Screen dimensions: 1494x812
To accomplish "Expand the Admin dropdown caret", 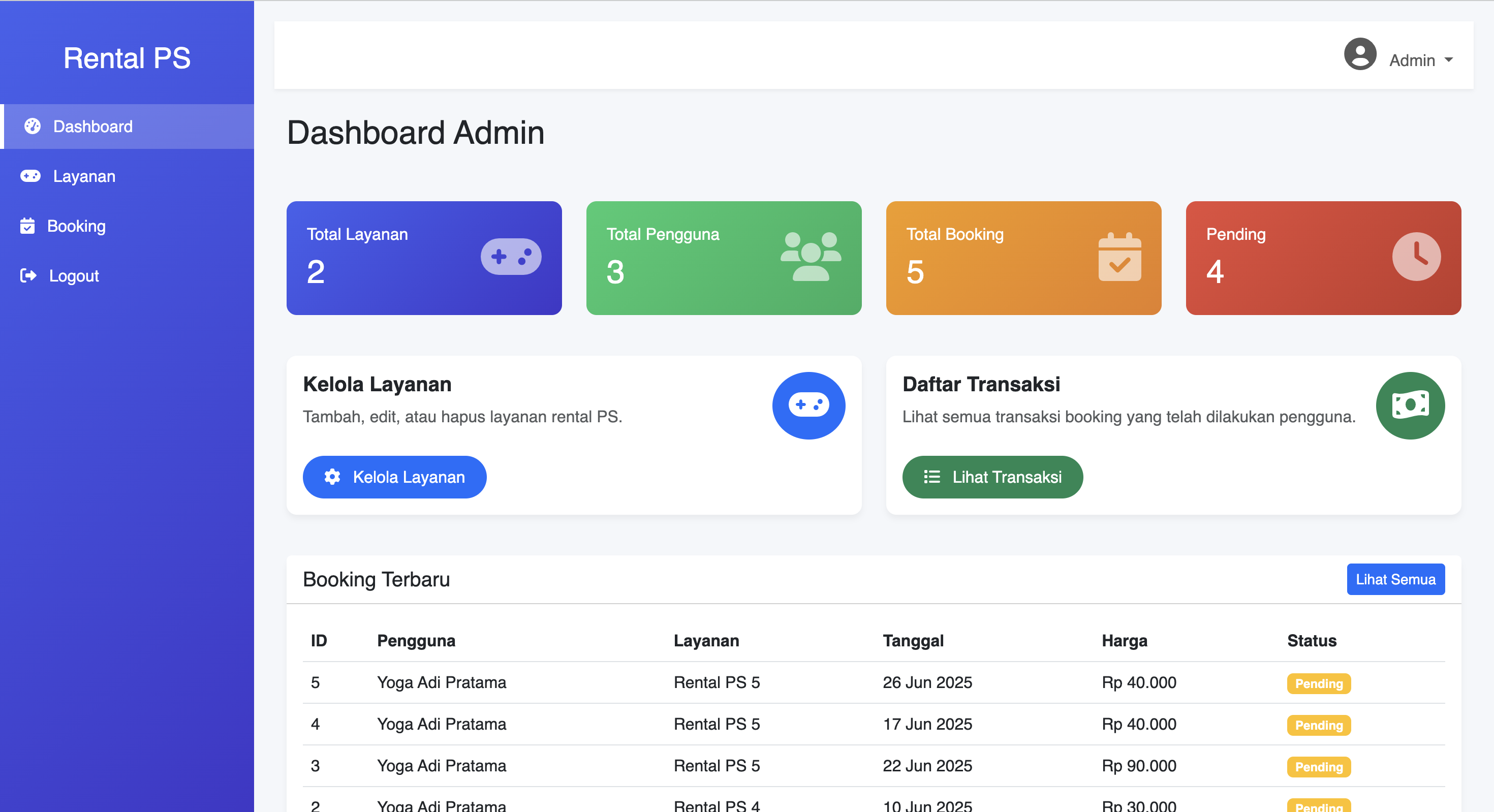I will 1449,60.
